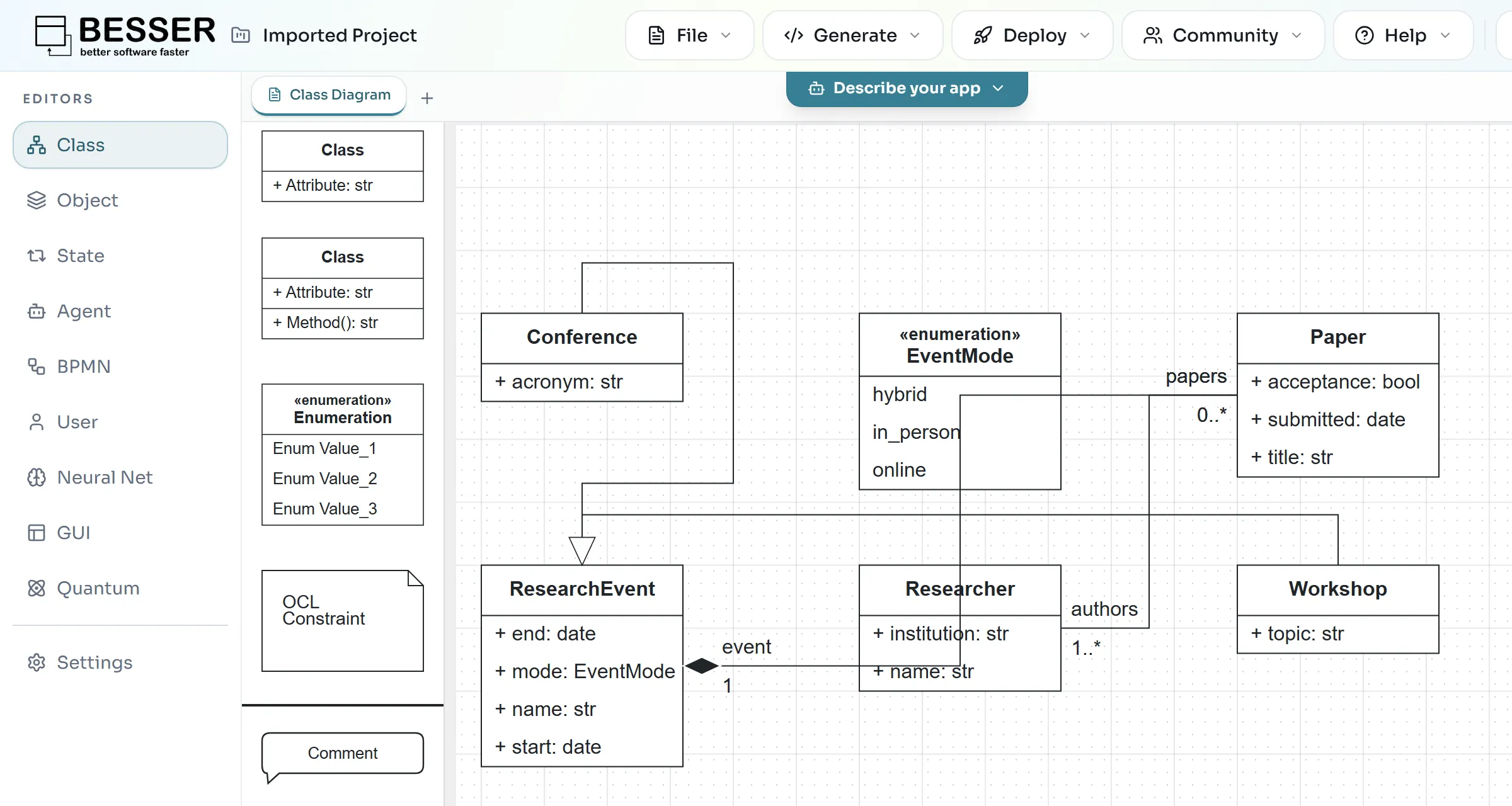Select the Workshop class header

pyautogui.click(x=1338, y=589)
